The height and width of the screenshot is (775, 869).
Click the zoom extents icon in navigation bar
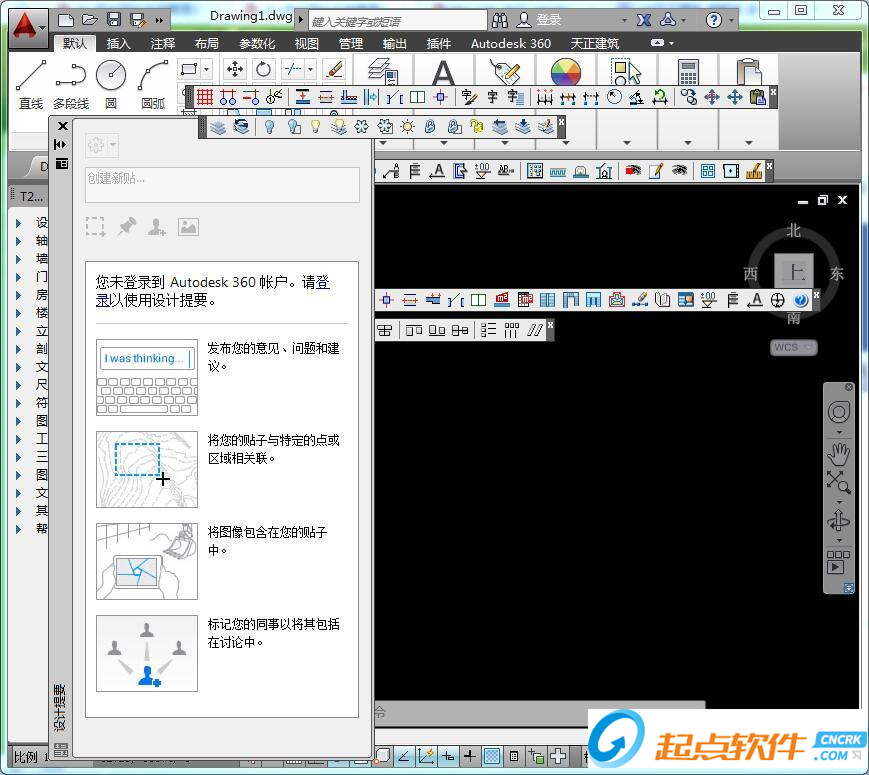point(839,482)
